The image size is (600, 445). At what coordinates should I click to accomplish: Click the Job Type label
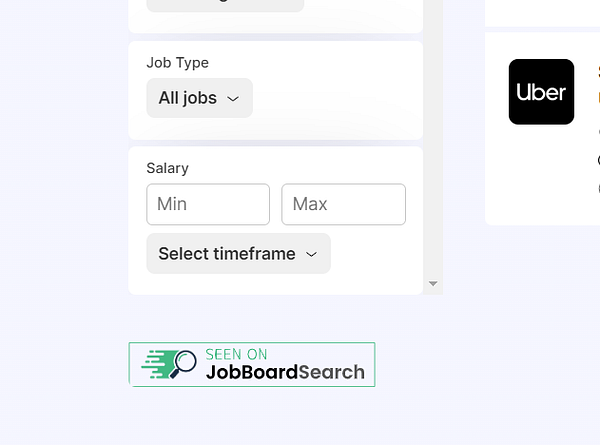tap(177, 62)
